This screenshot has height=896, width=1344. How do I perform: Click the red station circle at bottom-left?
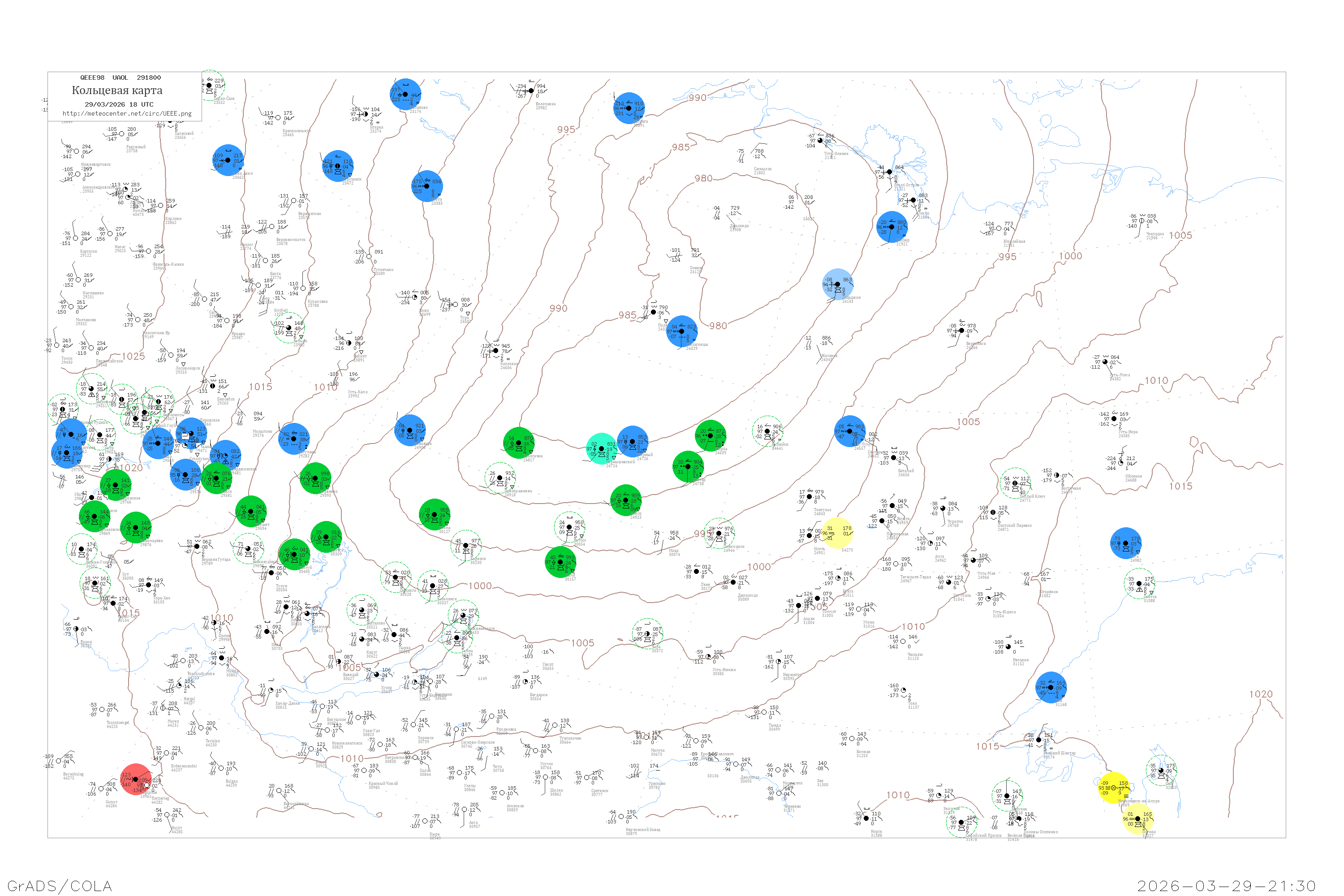coord(136,780)
